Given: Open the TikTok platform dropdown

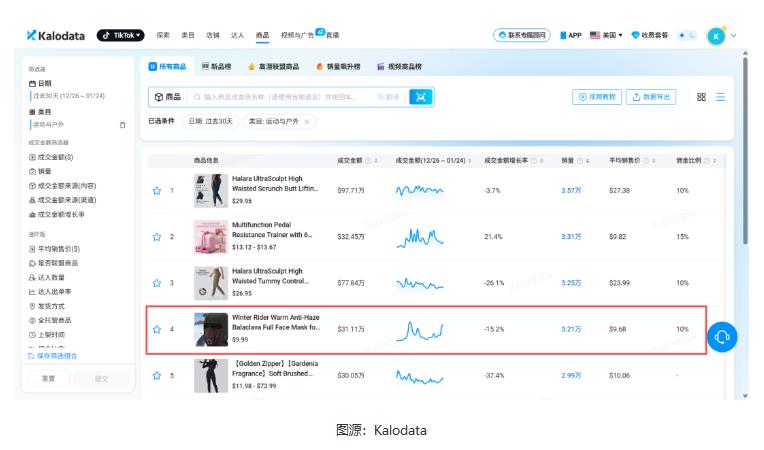Looking at the screenshot, I should 120,35.
